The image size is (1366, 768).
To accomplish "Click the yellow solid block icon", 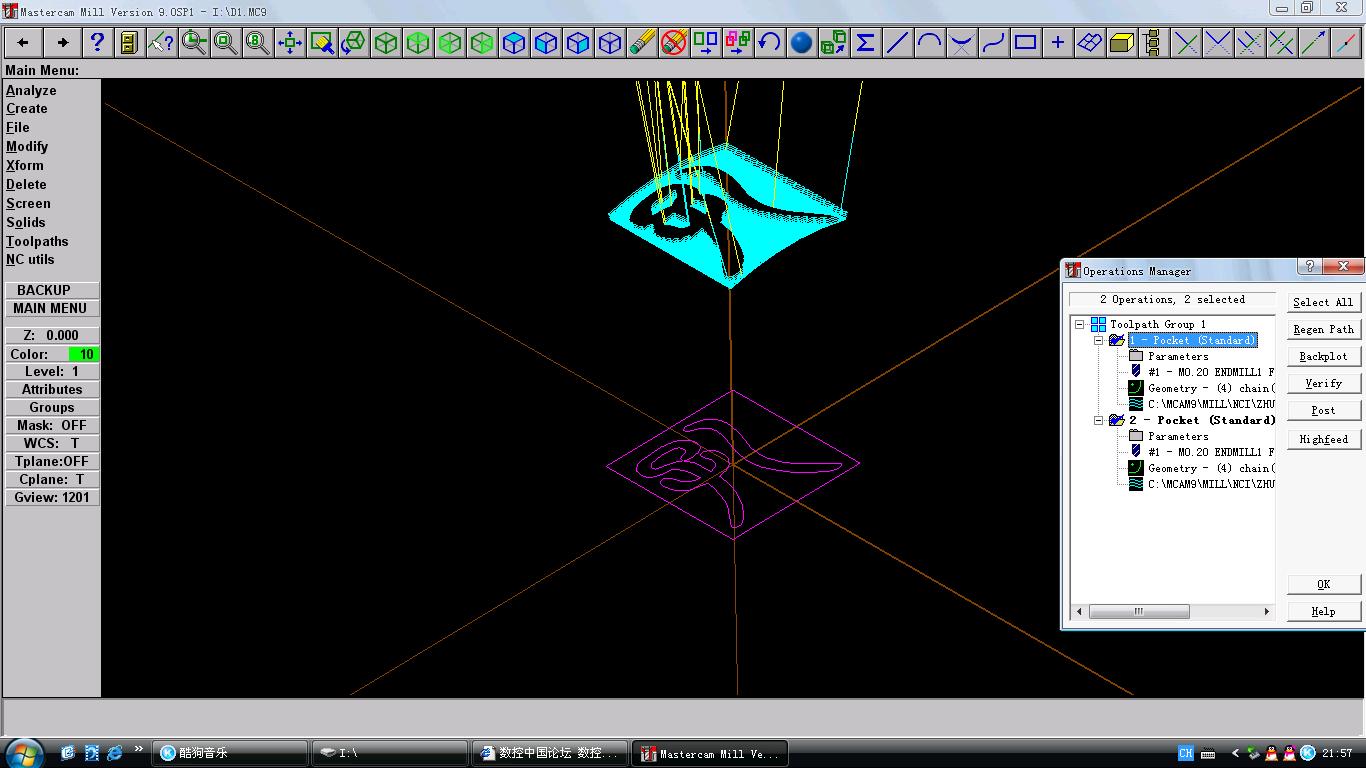I will click(1121, 42).
